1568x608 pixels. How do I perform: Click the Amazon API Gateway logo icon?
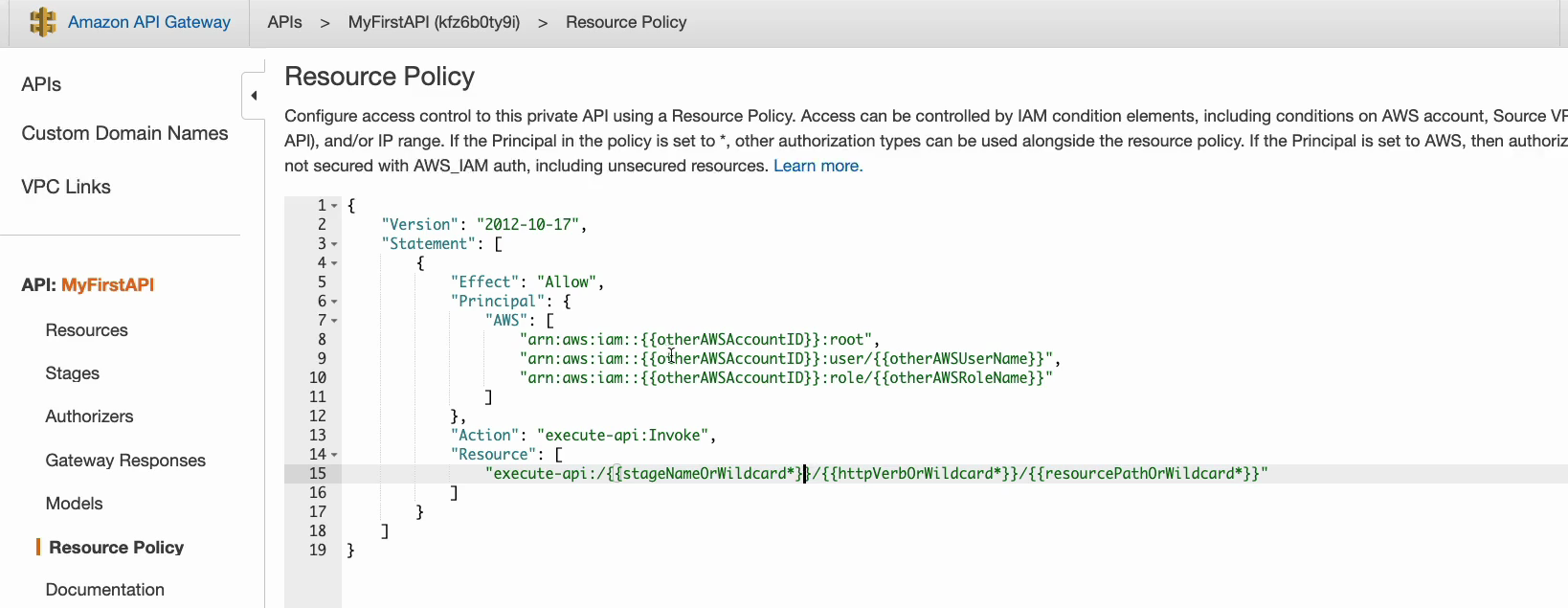[x=42, y=22]
